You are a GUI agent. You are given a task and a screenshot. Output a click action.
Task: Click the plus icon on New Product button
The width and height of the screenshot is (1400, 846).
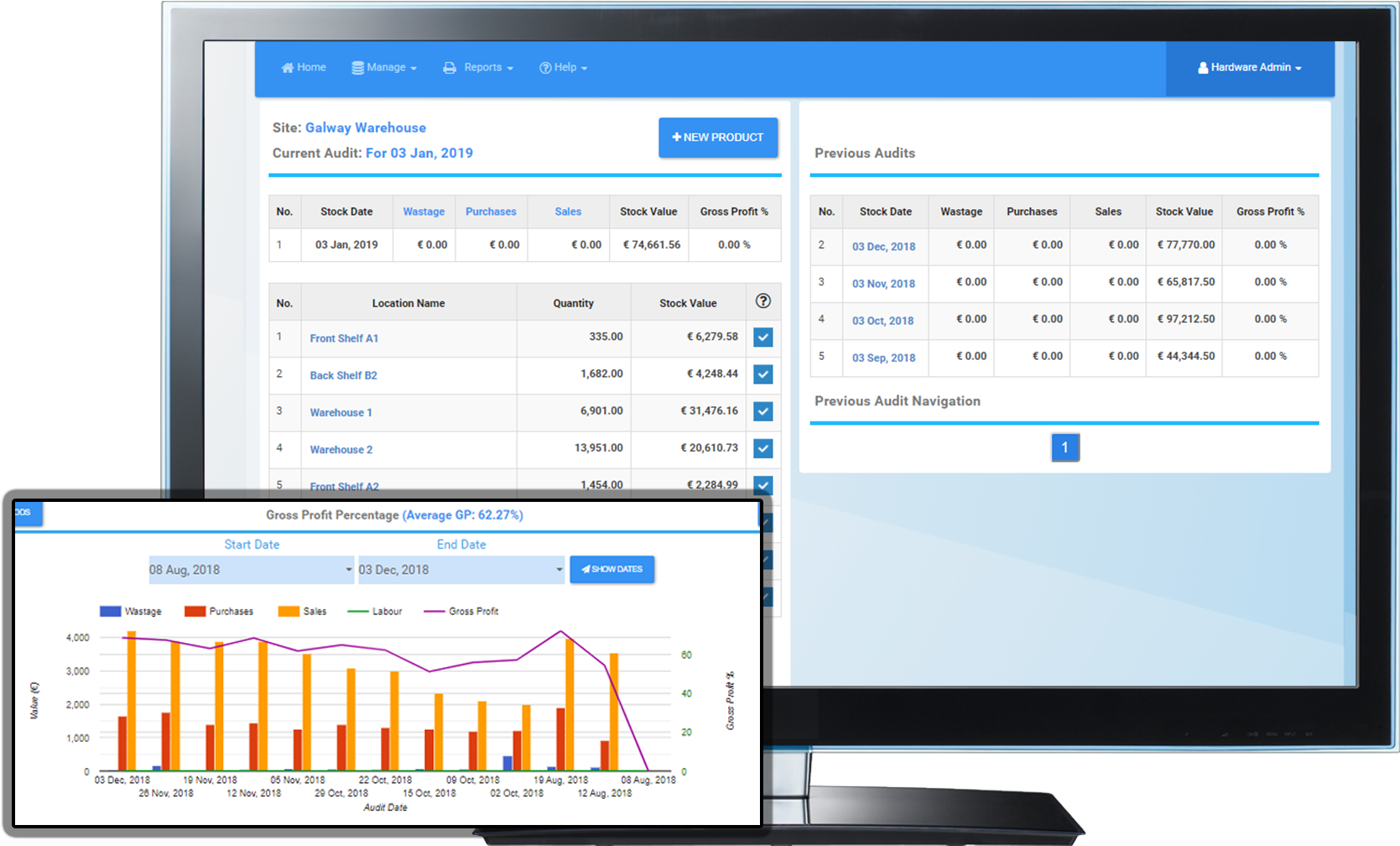676,138
